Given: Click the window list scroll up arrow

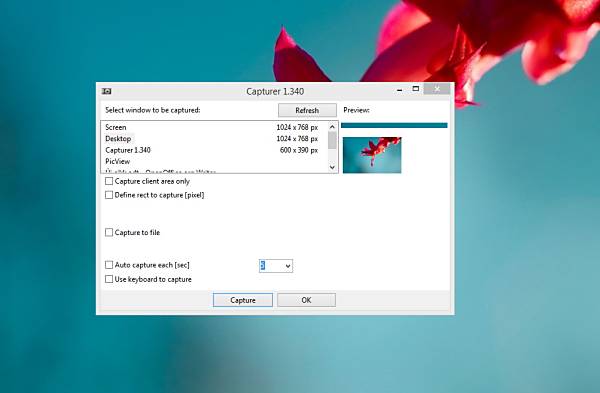Looking at the screenshot, I should pos(332,127).
